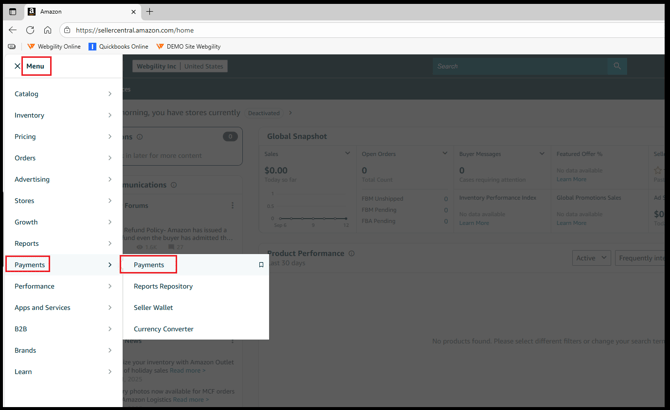The image size is (670, 410).
Task: Reload the page using refresh icon
Action: pyautogui.click(x=30, y=30)
